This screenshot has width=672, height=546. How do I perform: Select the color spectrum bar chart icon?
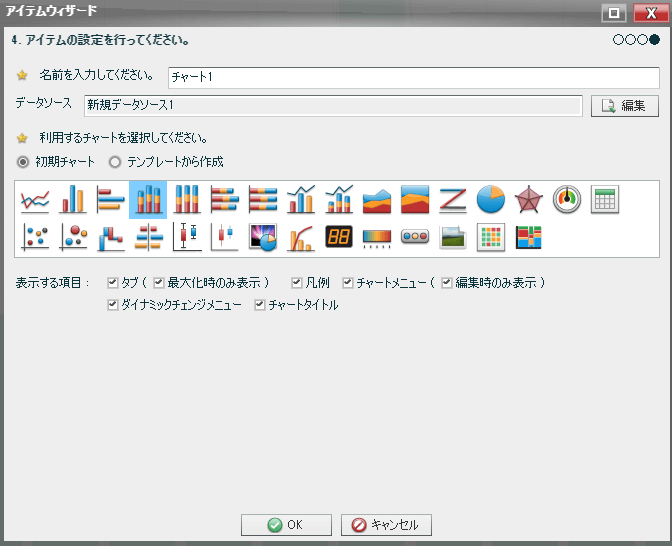coord(377,237)
